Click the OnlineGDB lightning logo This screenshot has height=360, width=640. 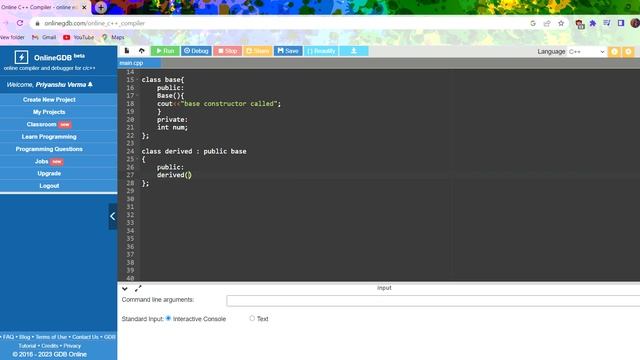[21, 57]
